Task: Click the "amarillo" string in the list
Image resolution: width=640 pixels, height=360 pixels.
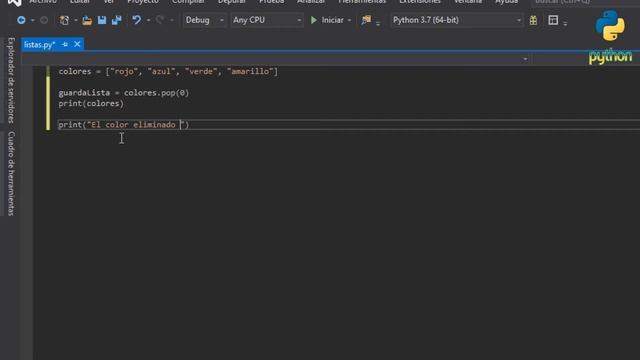Action: point(250,71)
